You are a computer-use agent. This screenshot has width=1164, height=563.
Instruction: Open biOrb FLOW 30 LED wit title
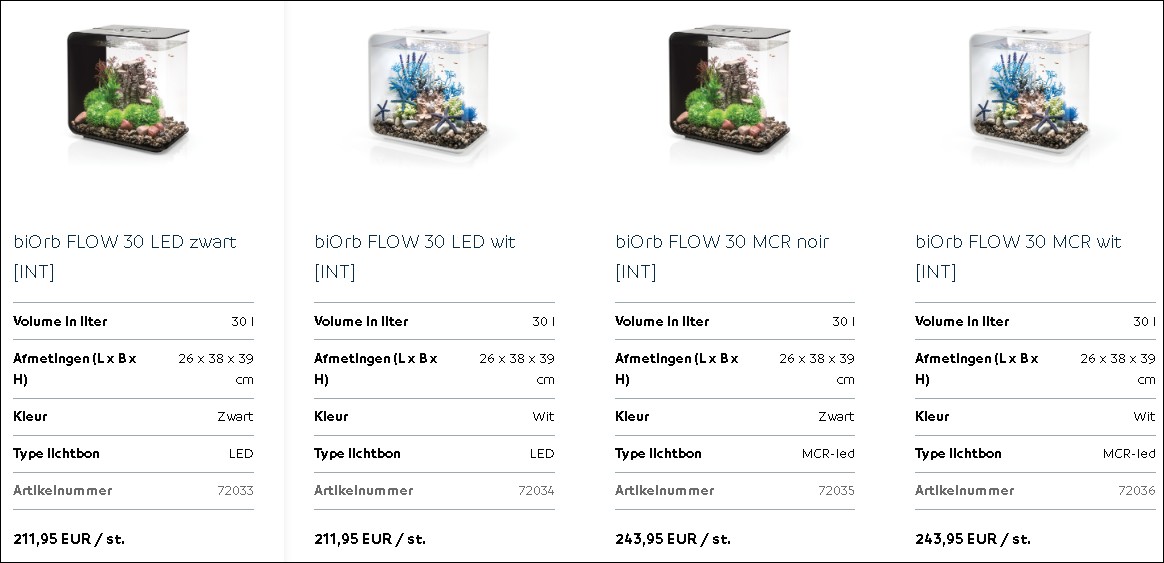tap(414, 256)
